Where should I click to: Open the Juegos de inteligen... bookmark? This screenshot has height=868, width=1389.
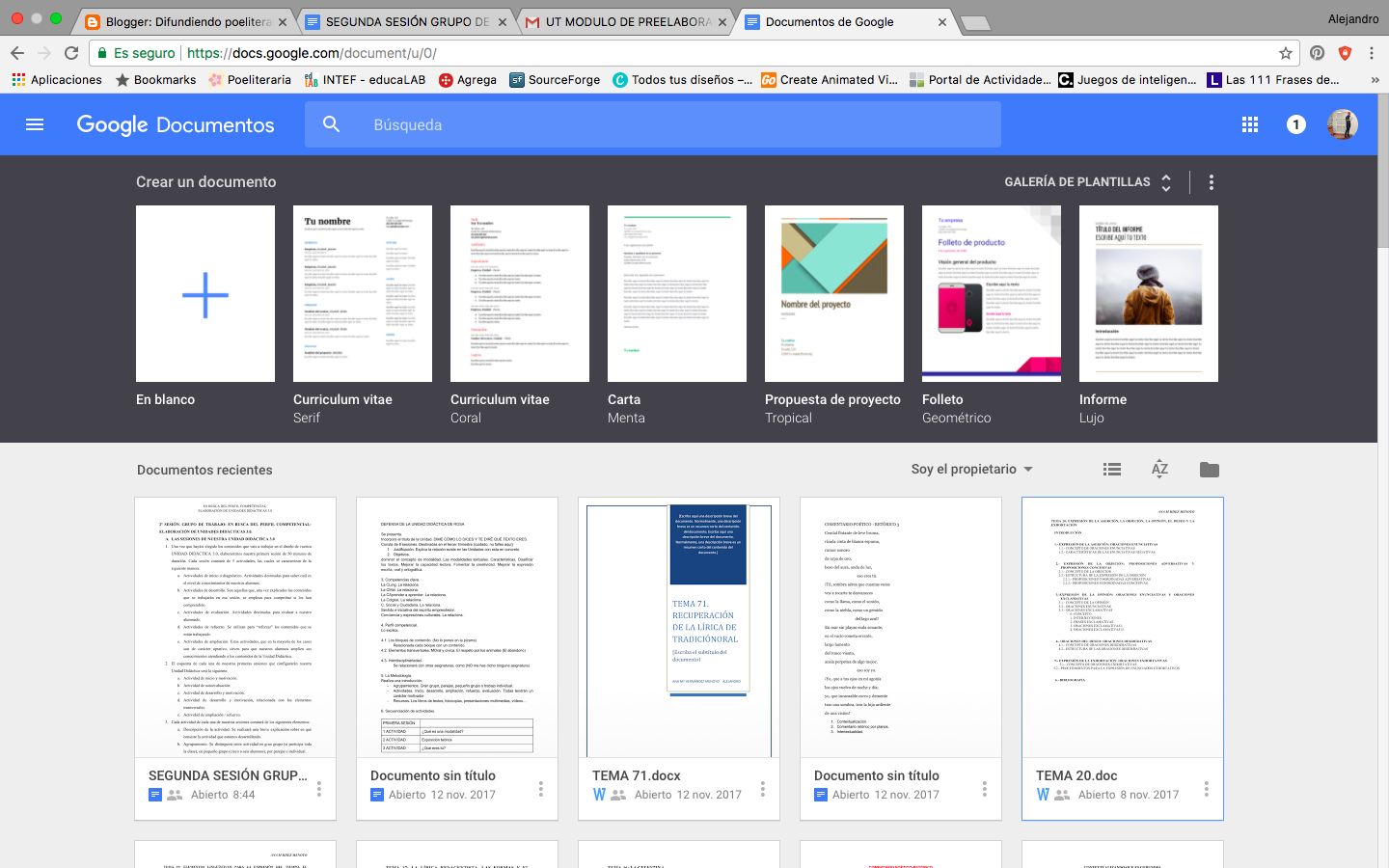pos(1128,80)
